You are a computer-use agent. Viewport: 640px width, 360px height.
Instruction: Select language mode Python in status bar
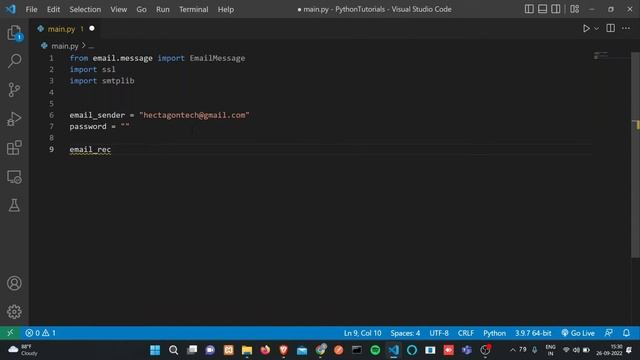point(494,333)
